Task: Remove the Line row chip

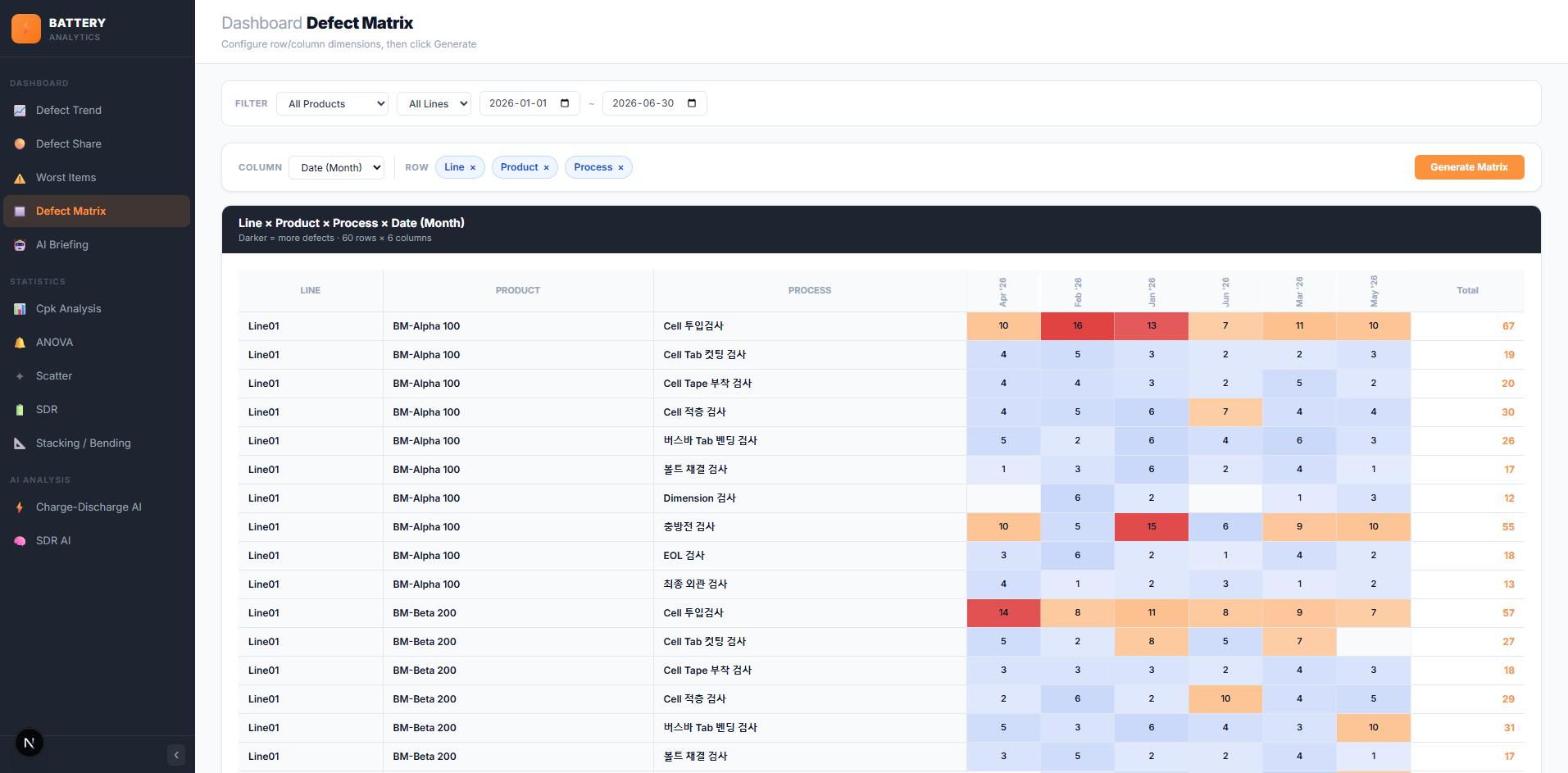Action: click(473, 168)
